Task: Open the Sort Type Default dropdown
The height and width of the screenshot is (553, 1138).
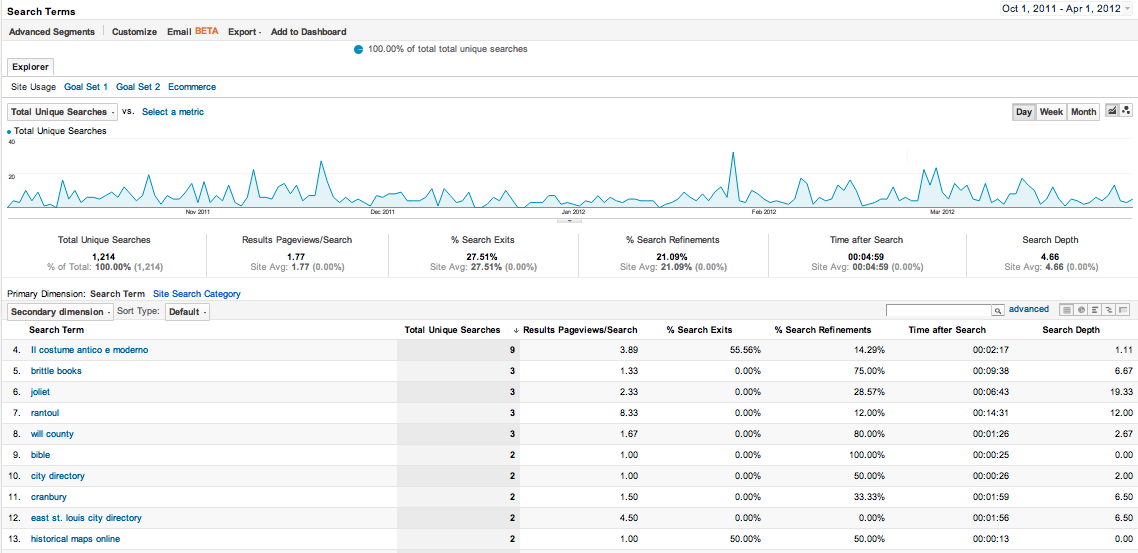Action: [187, 312]
